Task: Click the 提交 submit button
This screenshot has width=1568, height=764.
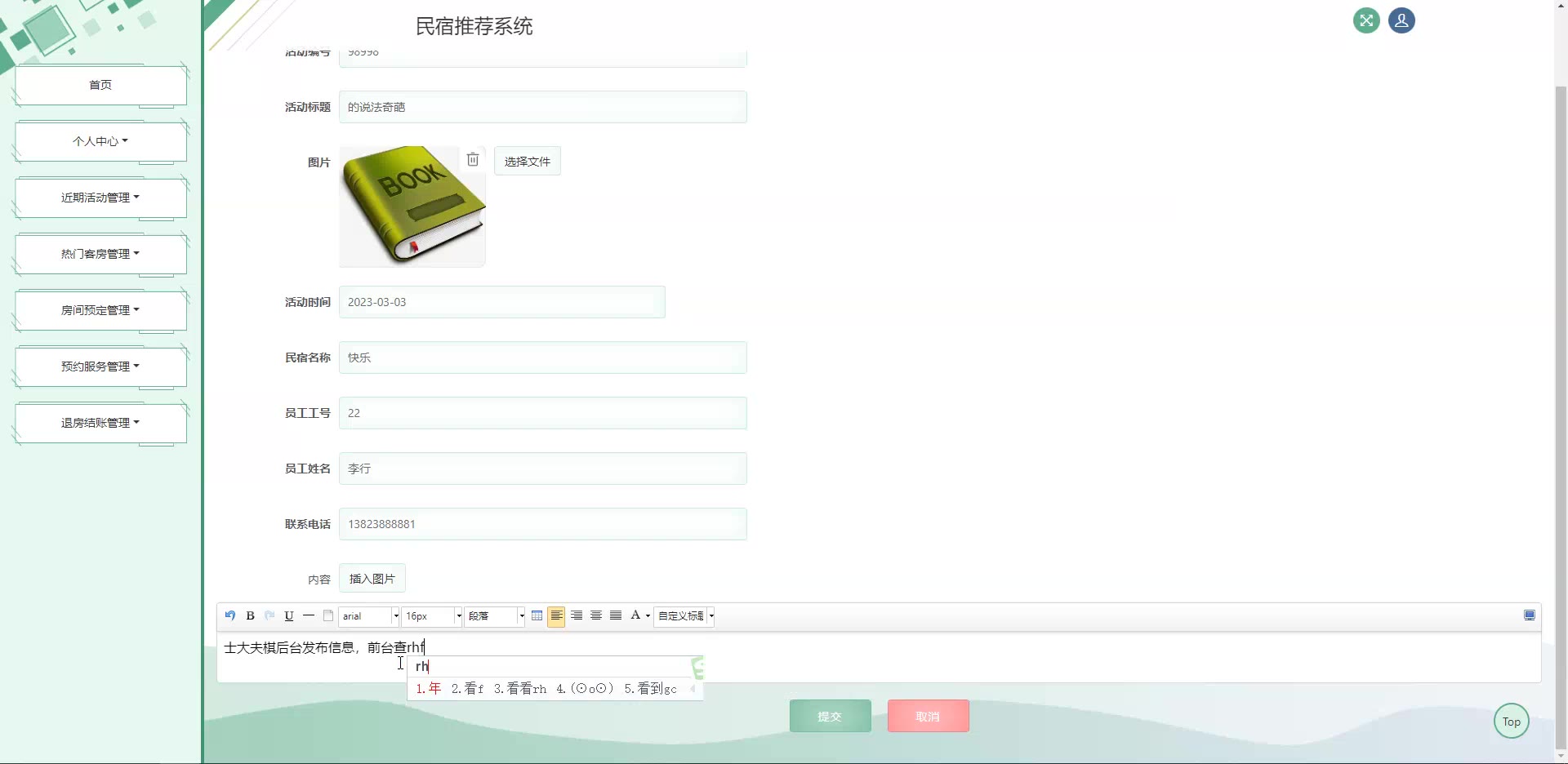Action: click(x=830, y=716)
